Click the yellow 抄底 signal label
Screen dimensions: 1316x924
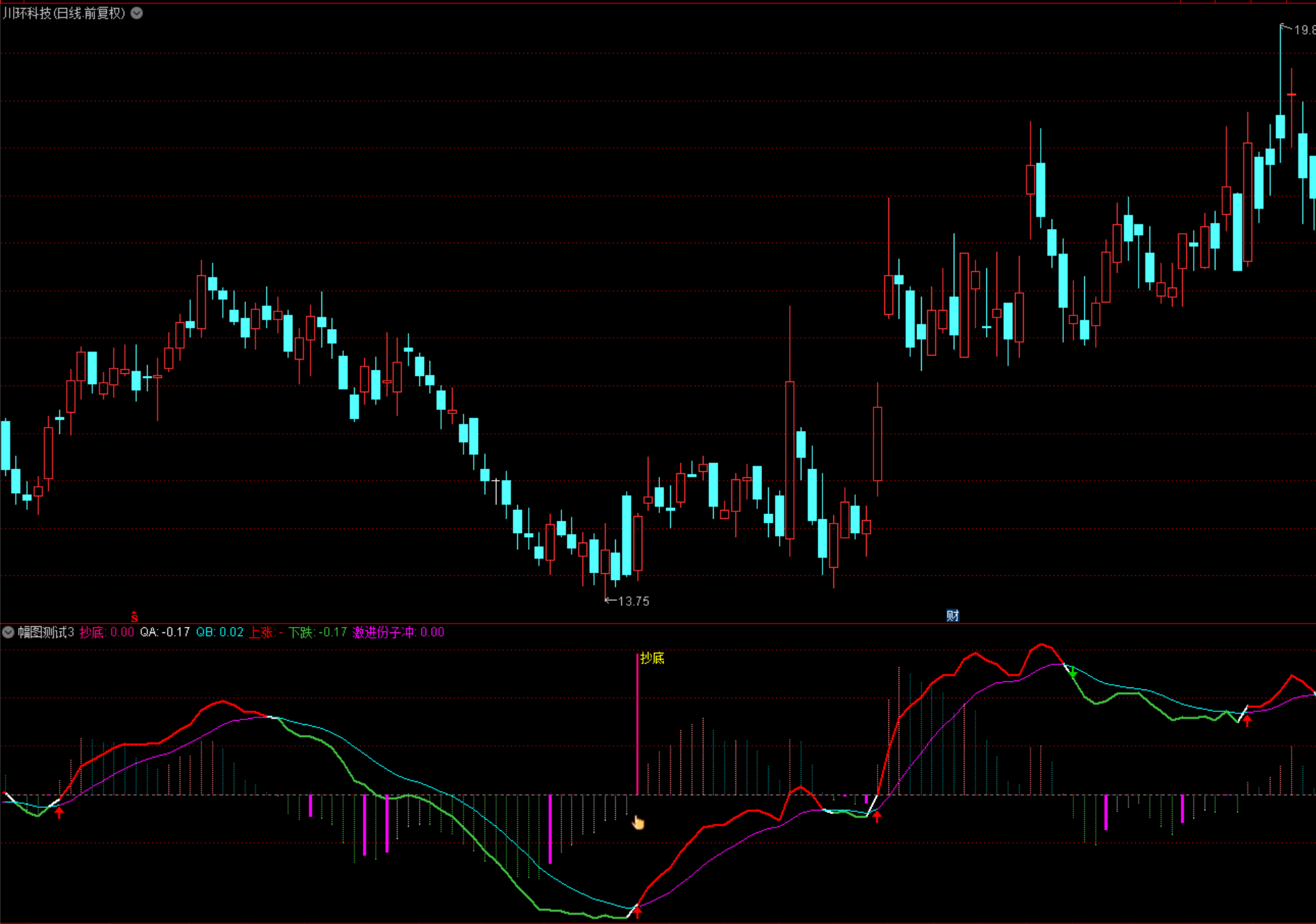click(x=652, y=657)
